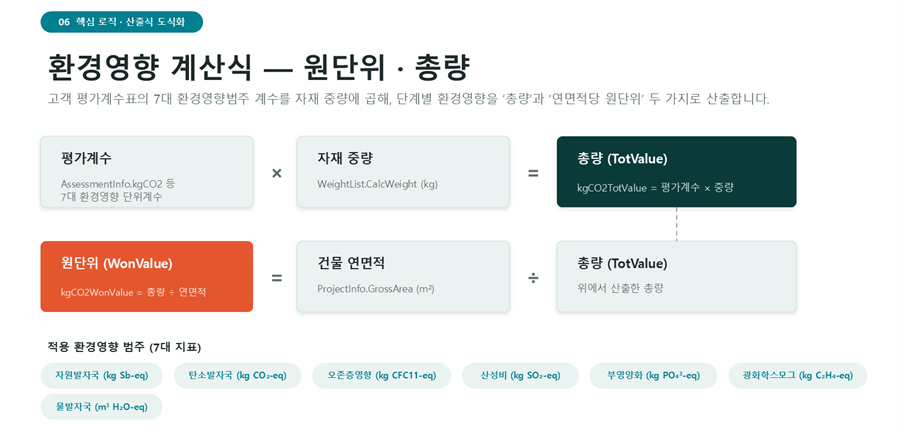The image size is (900, 428).
Task: Click the subtitle sentence beginning '고객 평가계수표의'
Action: coord(408,99)
